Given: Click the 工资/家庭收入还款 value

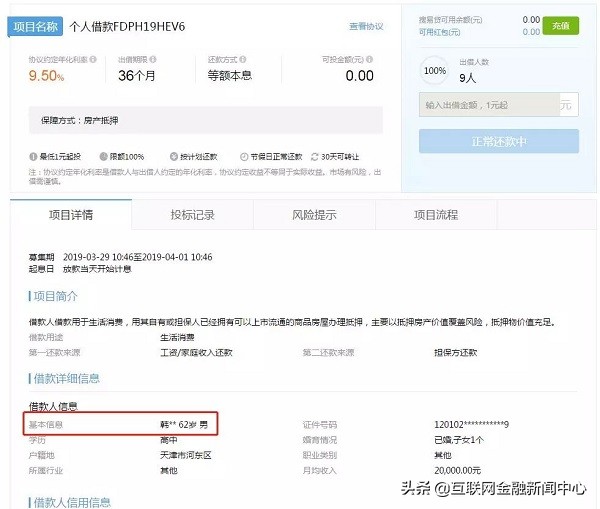Looking at the screenshot, I should [196, 352].
